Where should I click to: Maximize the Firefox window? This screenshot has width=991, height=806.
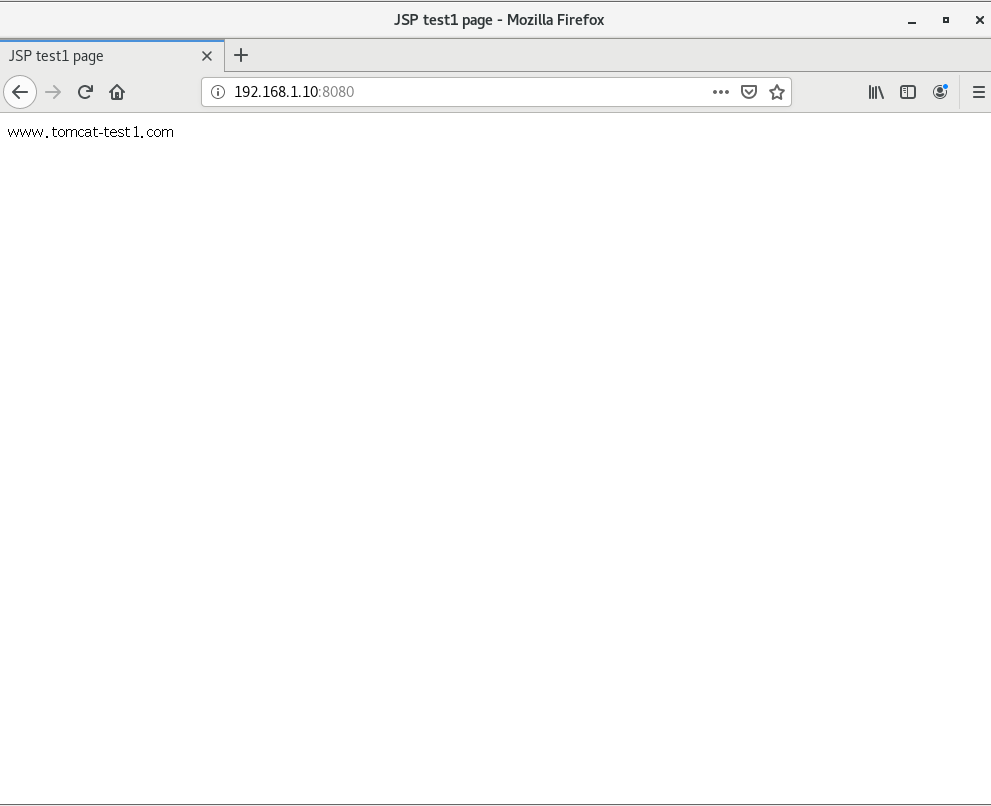pos(946,20)
